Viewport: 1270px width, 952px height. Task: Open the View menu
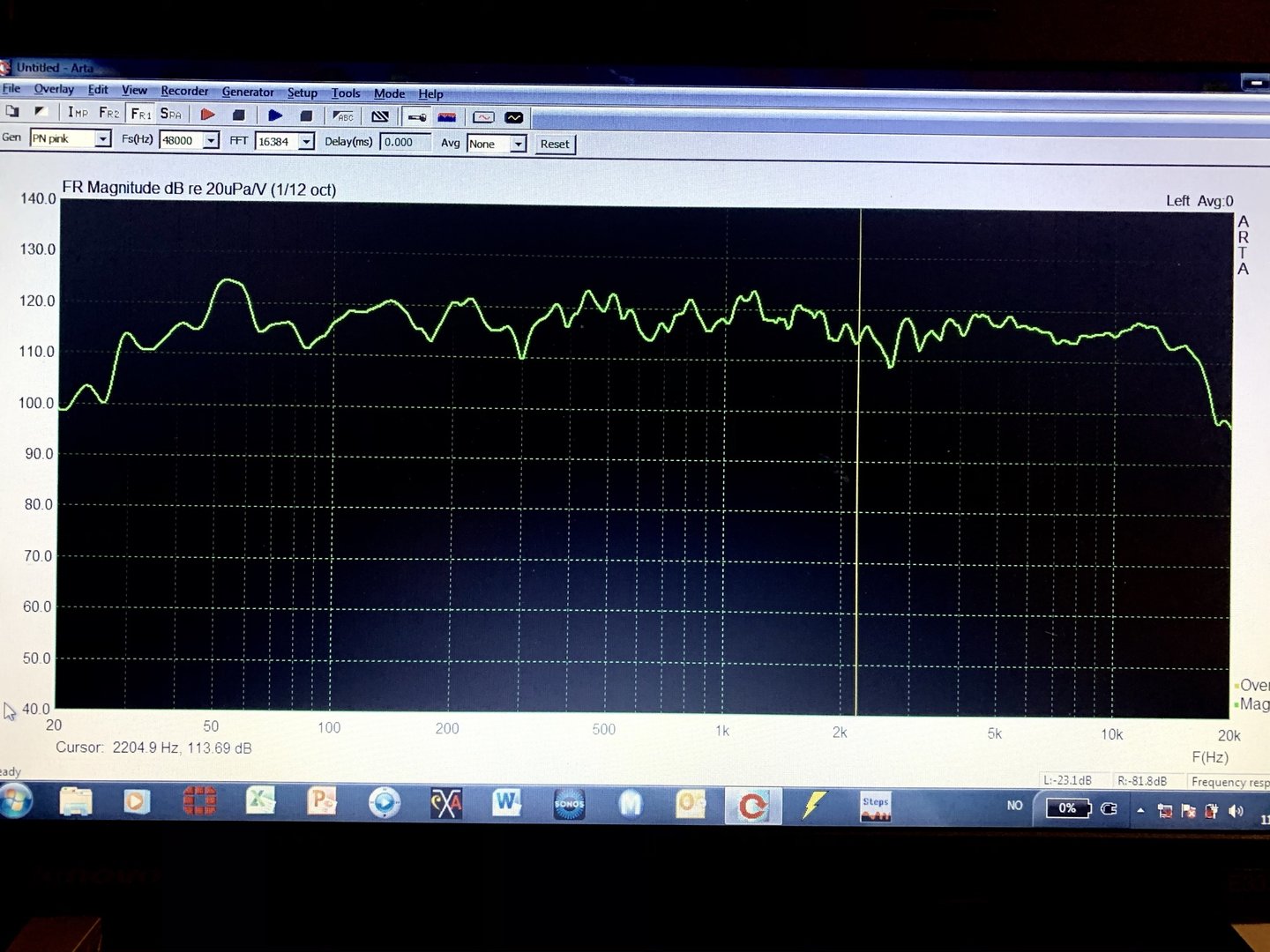(x=134, y=90)
